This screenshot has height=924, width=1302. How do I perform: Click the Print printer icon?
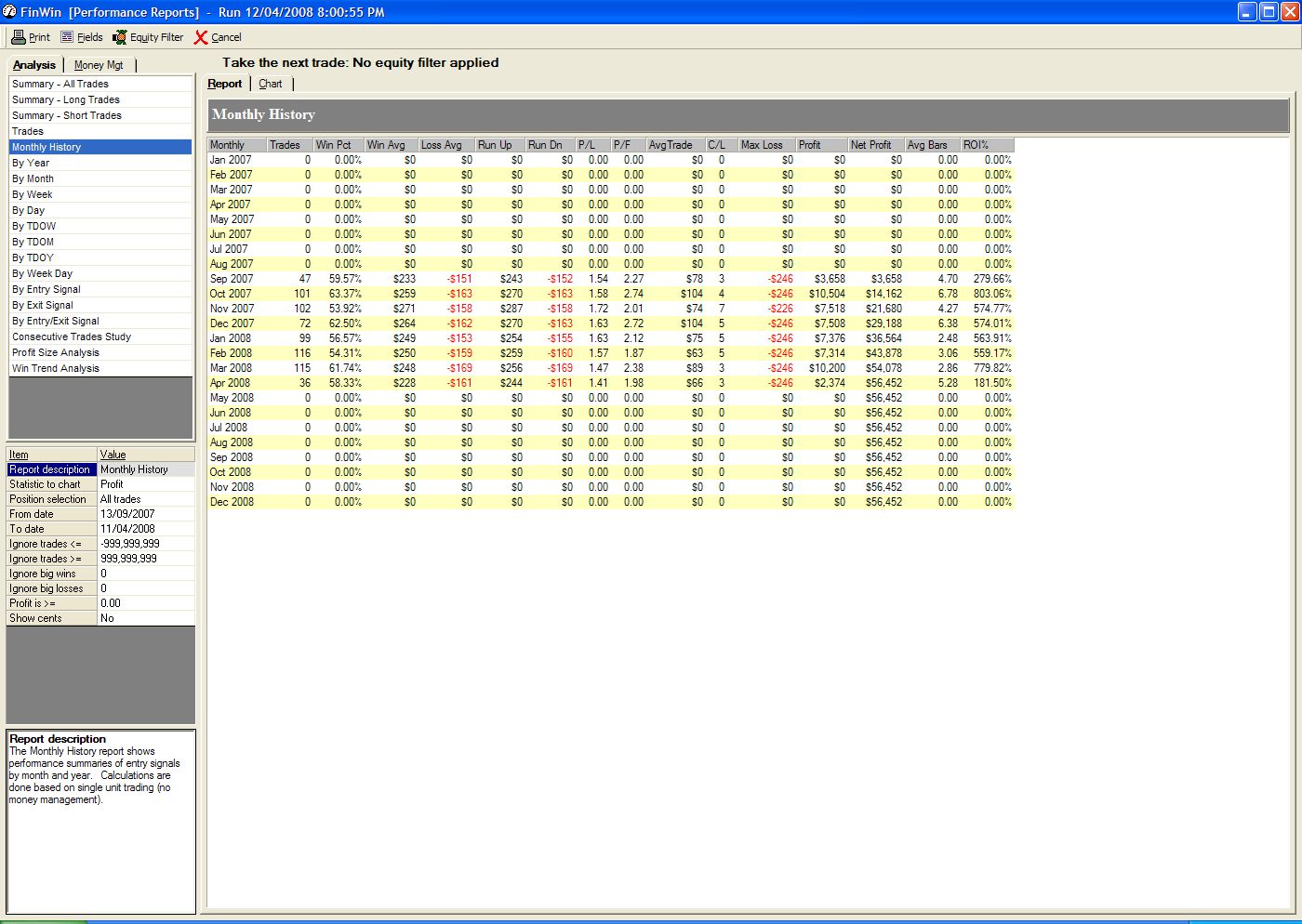[x=18, y=37]
